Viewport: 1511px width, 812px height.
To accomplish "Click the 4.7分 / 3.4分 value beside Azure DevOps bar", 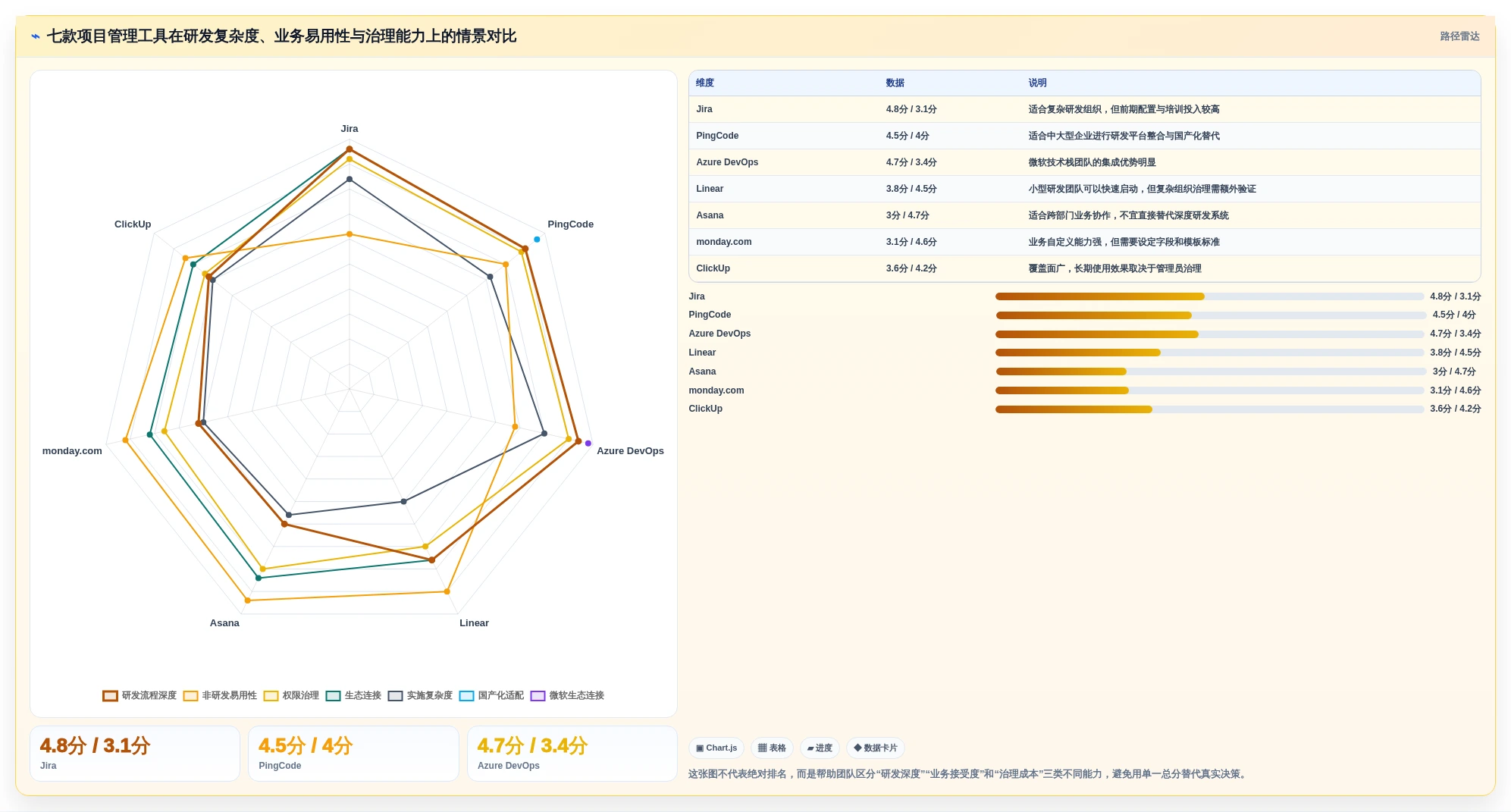I will coord(1455,334).
